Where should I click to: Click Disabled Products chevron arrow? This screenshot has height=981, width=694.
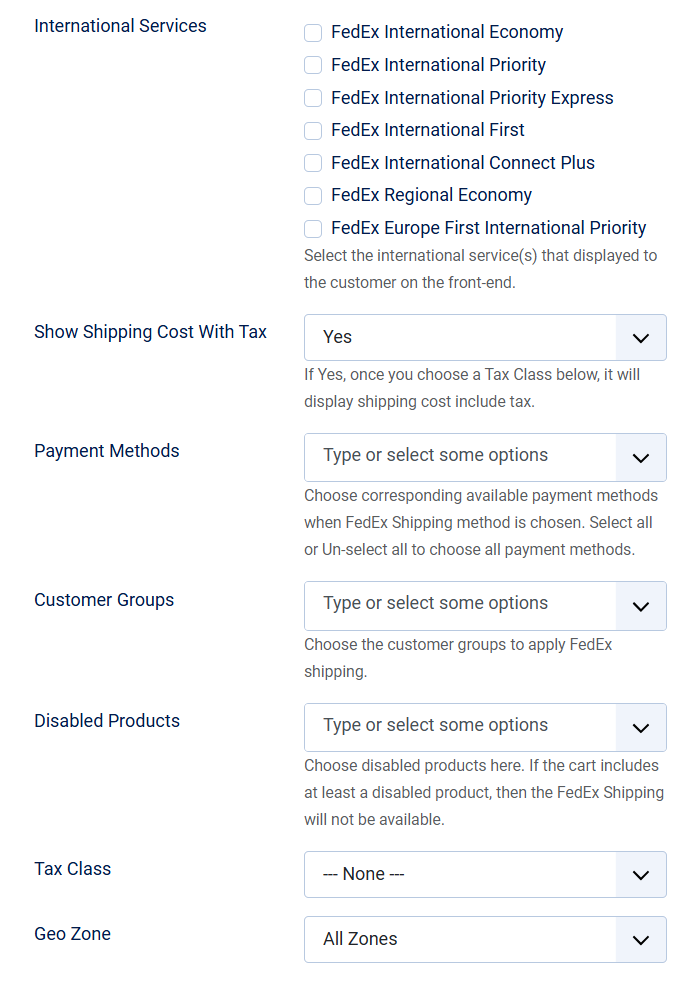click(641, 728)
